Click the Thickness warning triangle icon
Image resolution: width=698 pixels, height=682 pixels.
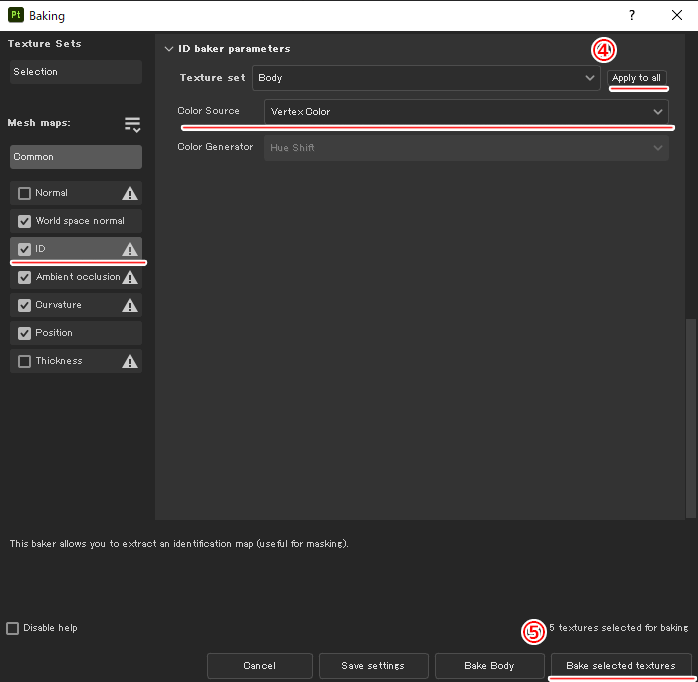(129, 362)
